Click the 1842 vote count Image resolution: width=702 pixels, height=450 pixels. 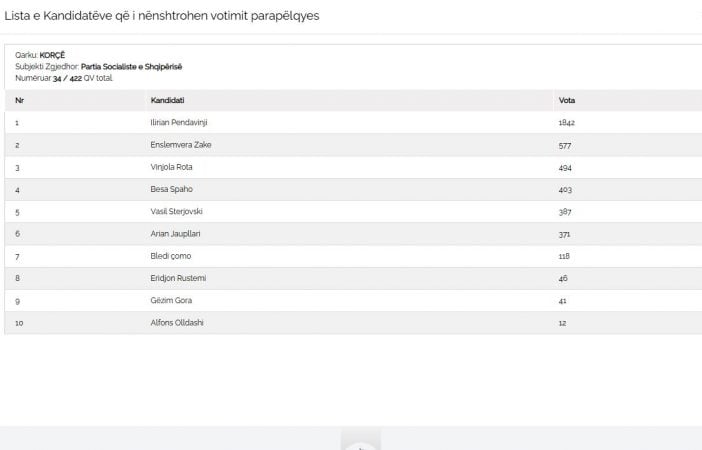(x=566, y=123)
